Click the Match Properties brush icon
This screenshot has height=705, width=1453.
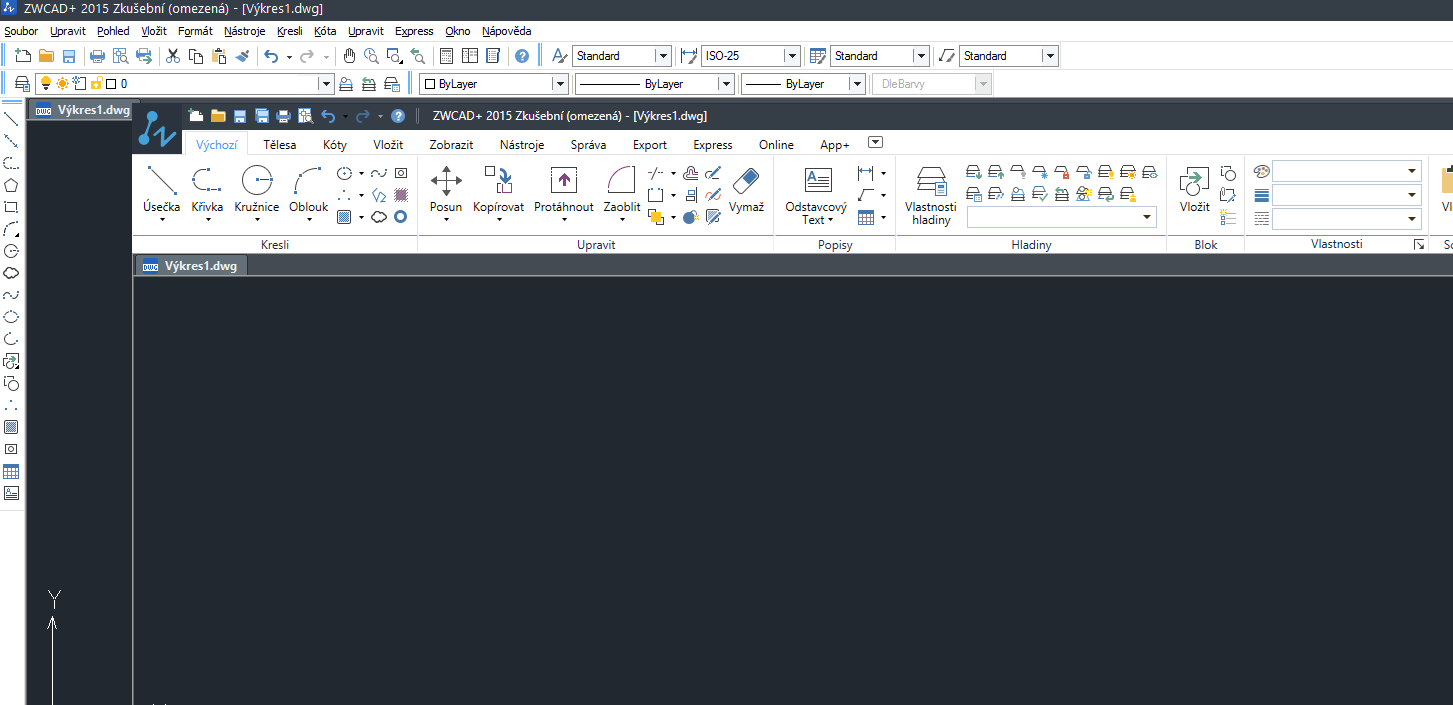click(x=241, y=56)
